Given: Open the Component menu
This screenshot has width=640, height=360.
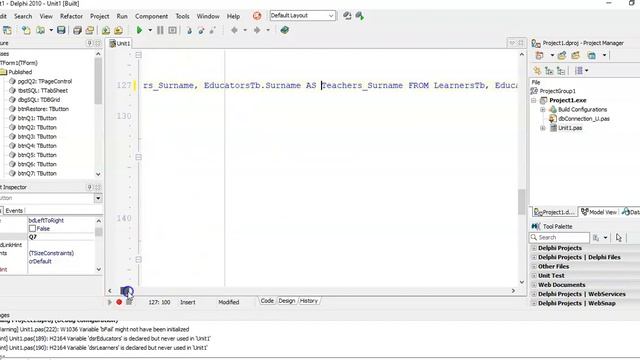Looking at the screenshot, I should point(151,16).
